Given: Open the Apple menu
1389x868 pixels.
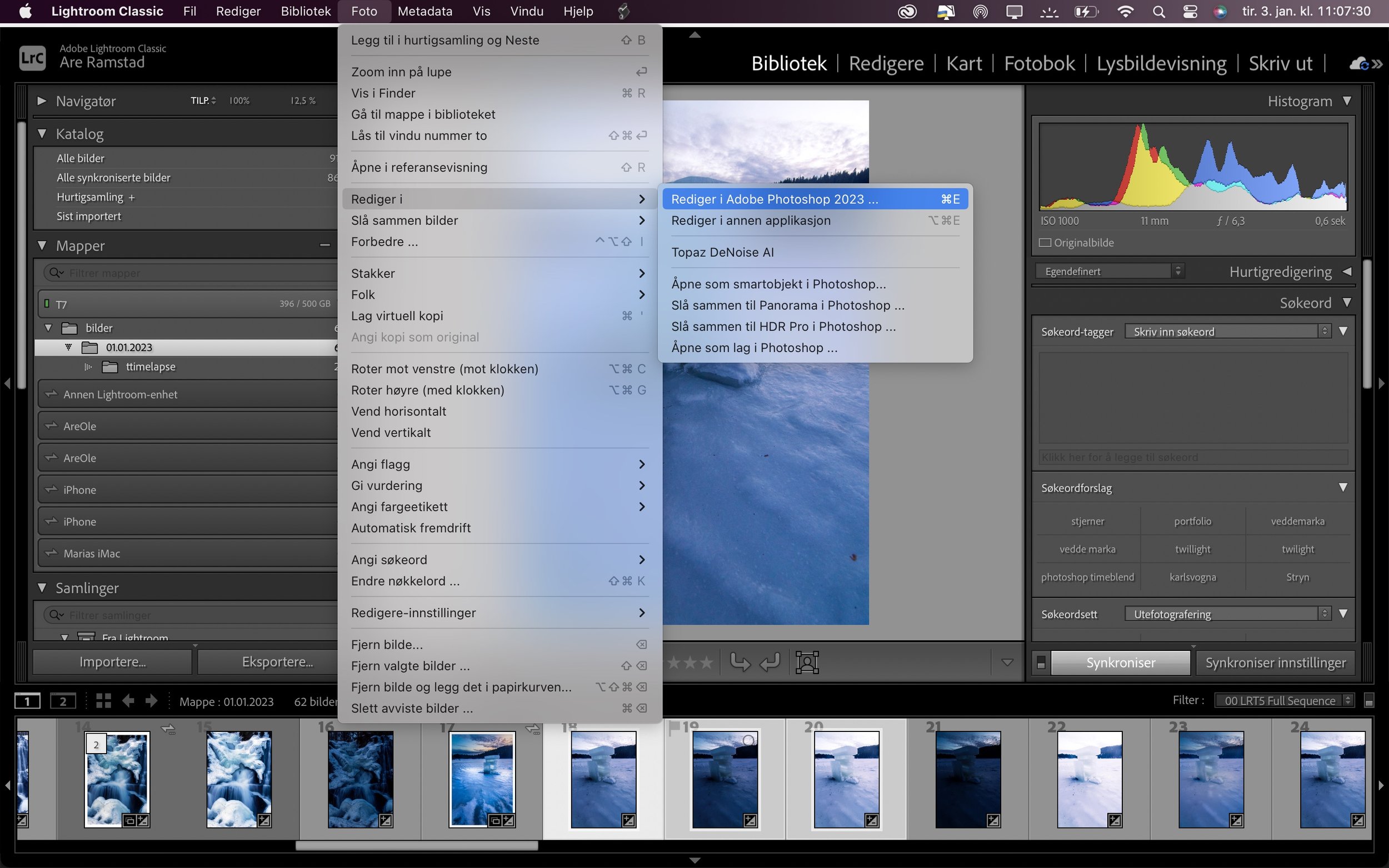Looking at the screenshot, I should pyautogui.click(x=25, y=12).
